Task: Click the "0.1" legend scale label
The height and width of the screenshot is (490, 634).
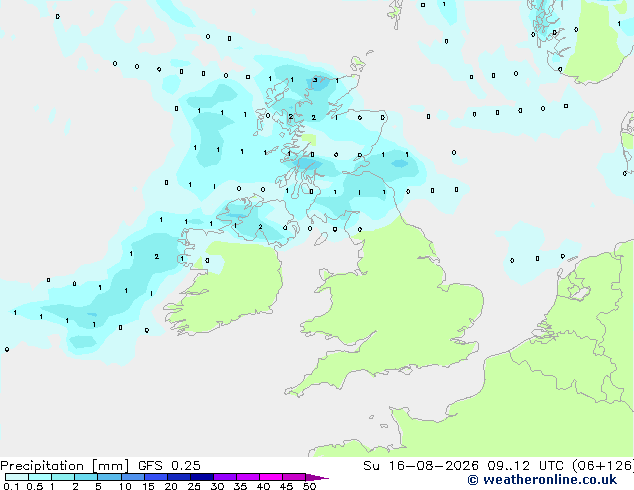Action: click(x=11, y=486)
